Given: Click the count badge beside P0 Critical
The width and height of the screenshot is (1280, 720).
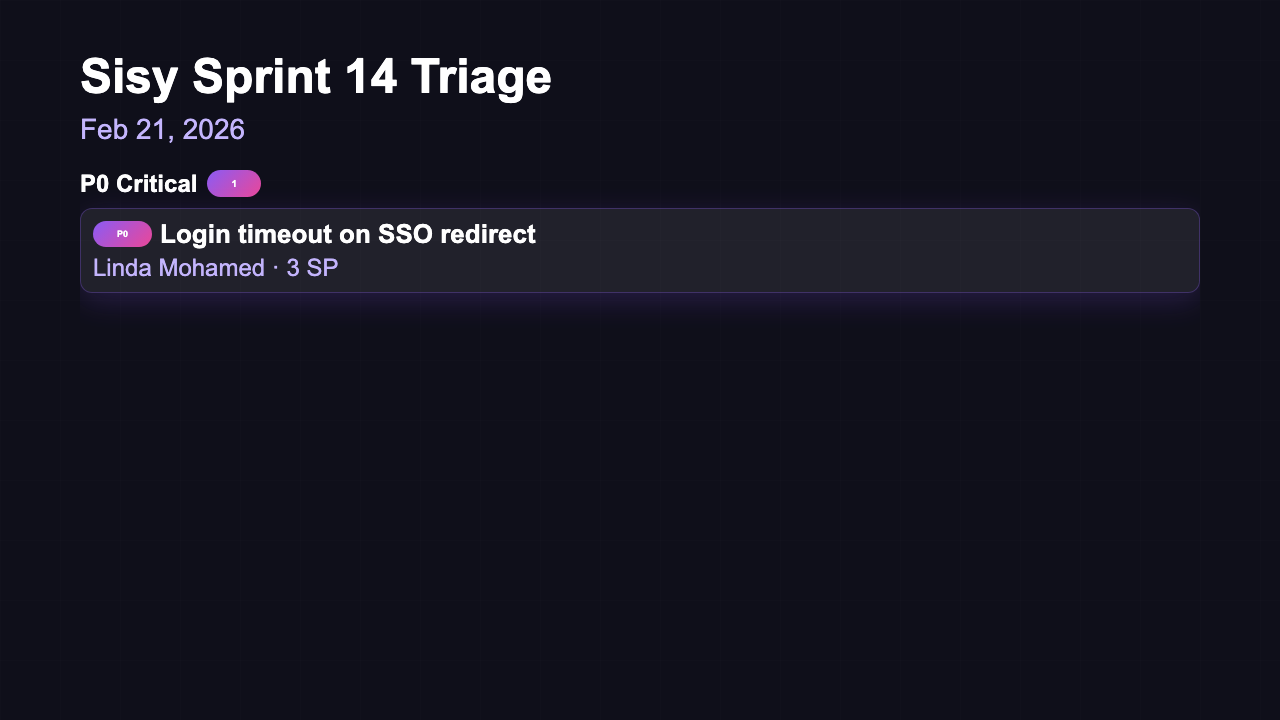Looking at the screenshot, I should click(234, 184).
